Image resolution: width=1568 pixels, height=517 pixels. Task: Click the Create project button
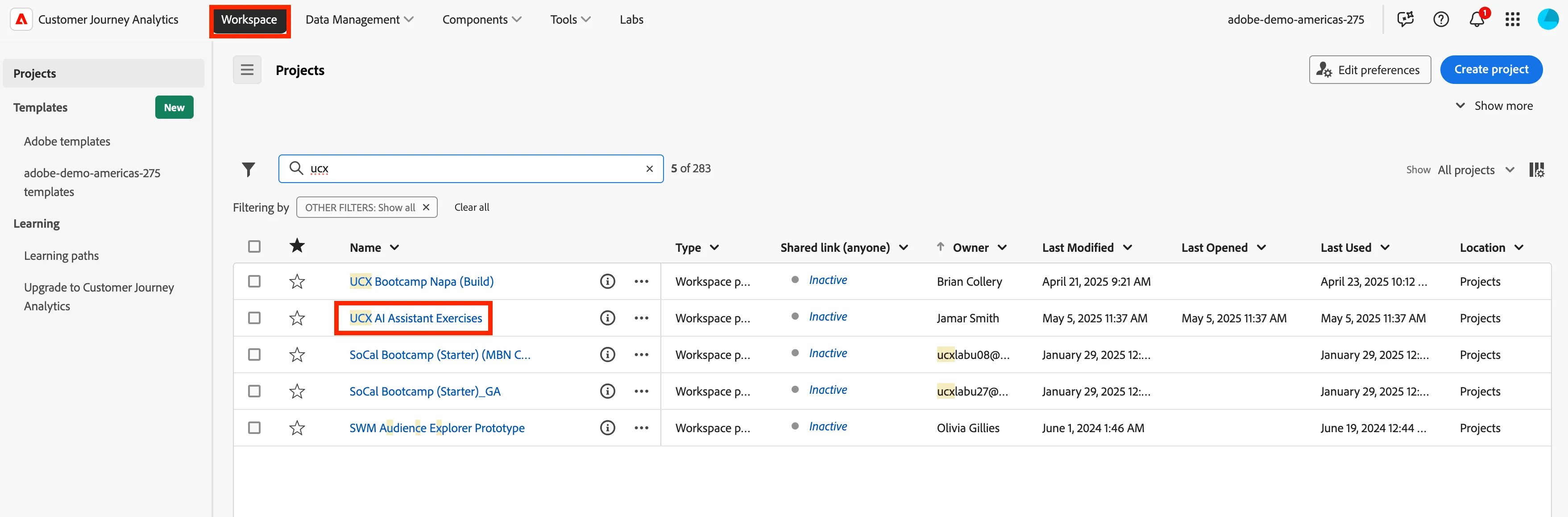[x=1491, y=69]
